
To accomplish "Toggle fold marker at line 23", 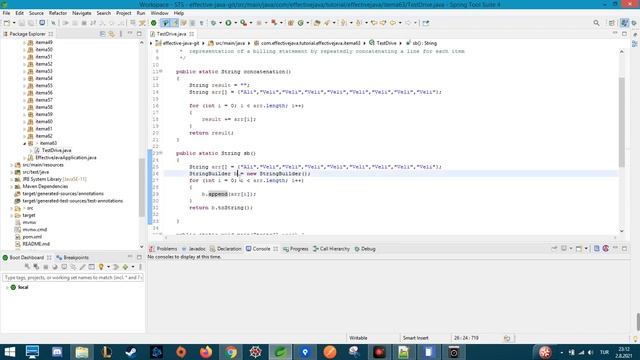I will (161, 153).
